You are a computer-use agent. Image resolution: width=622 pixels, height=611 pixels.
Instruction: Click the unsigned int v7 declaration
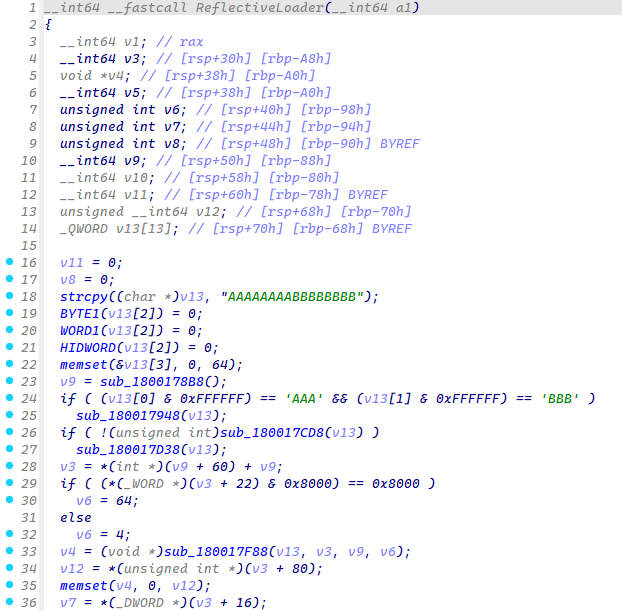click(x=123, y=127)
